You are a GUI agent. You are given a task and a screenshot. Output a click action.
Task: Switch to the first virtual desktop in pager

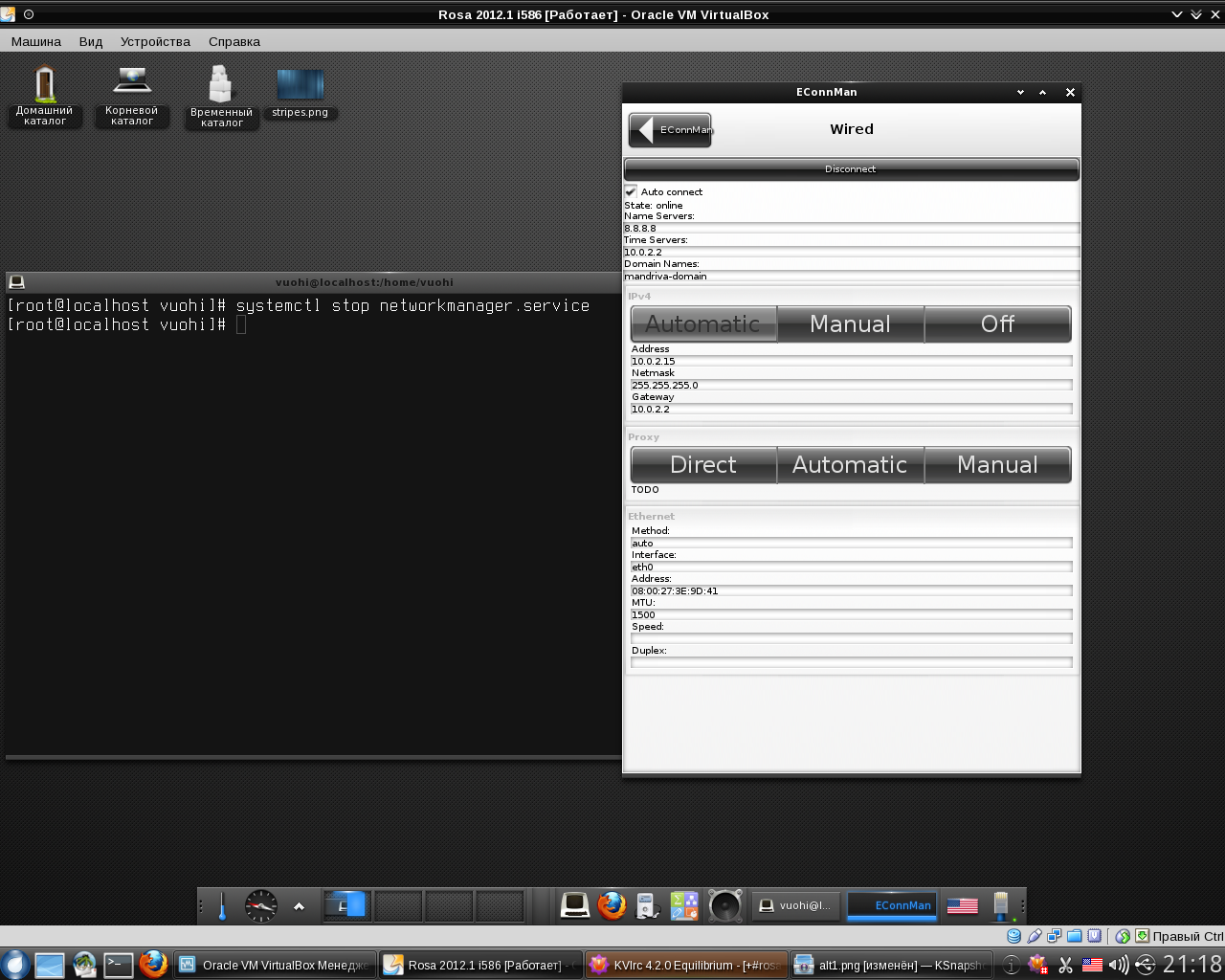click(x=346, y=905)
